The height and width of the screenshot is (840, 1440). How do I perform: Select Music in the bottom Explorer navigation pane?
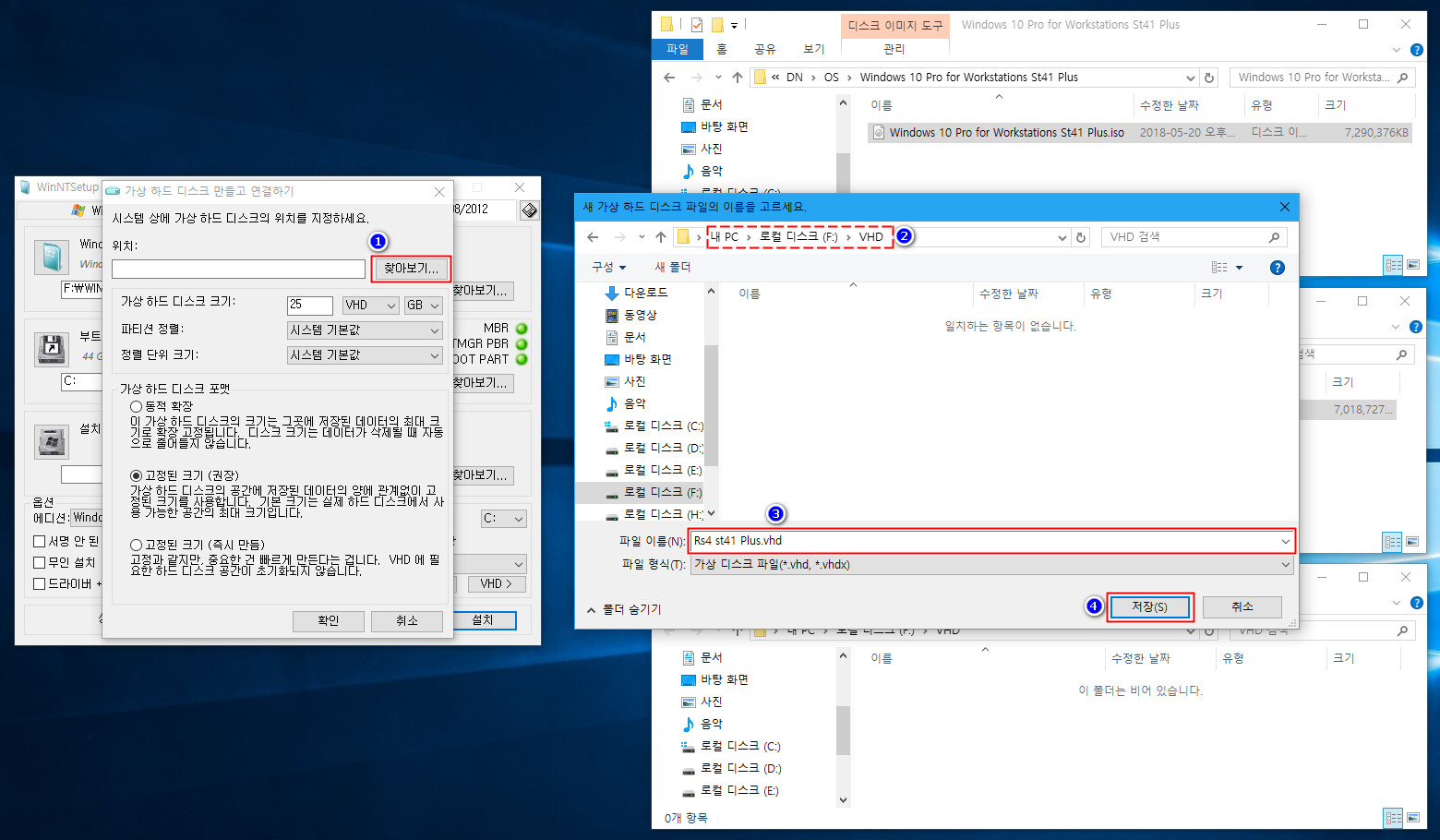[702, 725]
